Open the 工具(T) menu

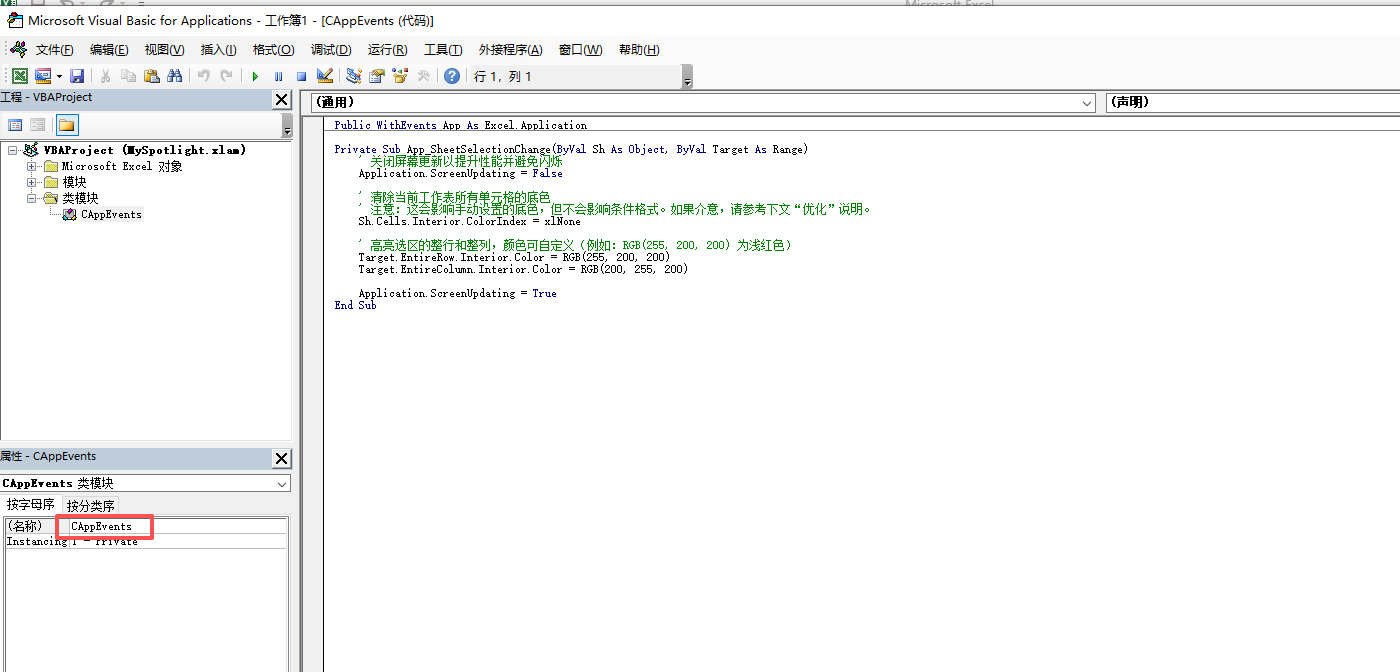443,50
